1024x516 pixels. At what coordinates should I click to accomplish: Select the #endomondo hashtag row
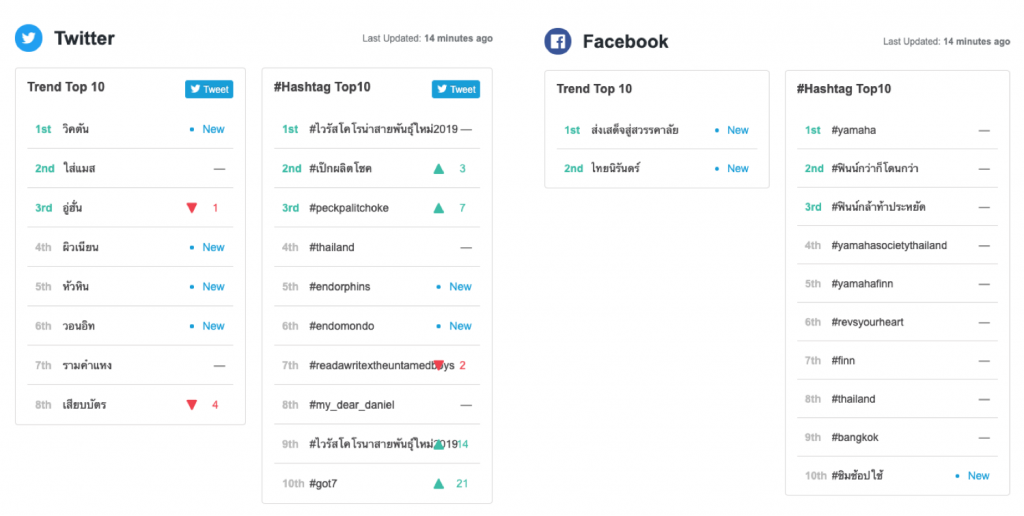(341, 326)
